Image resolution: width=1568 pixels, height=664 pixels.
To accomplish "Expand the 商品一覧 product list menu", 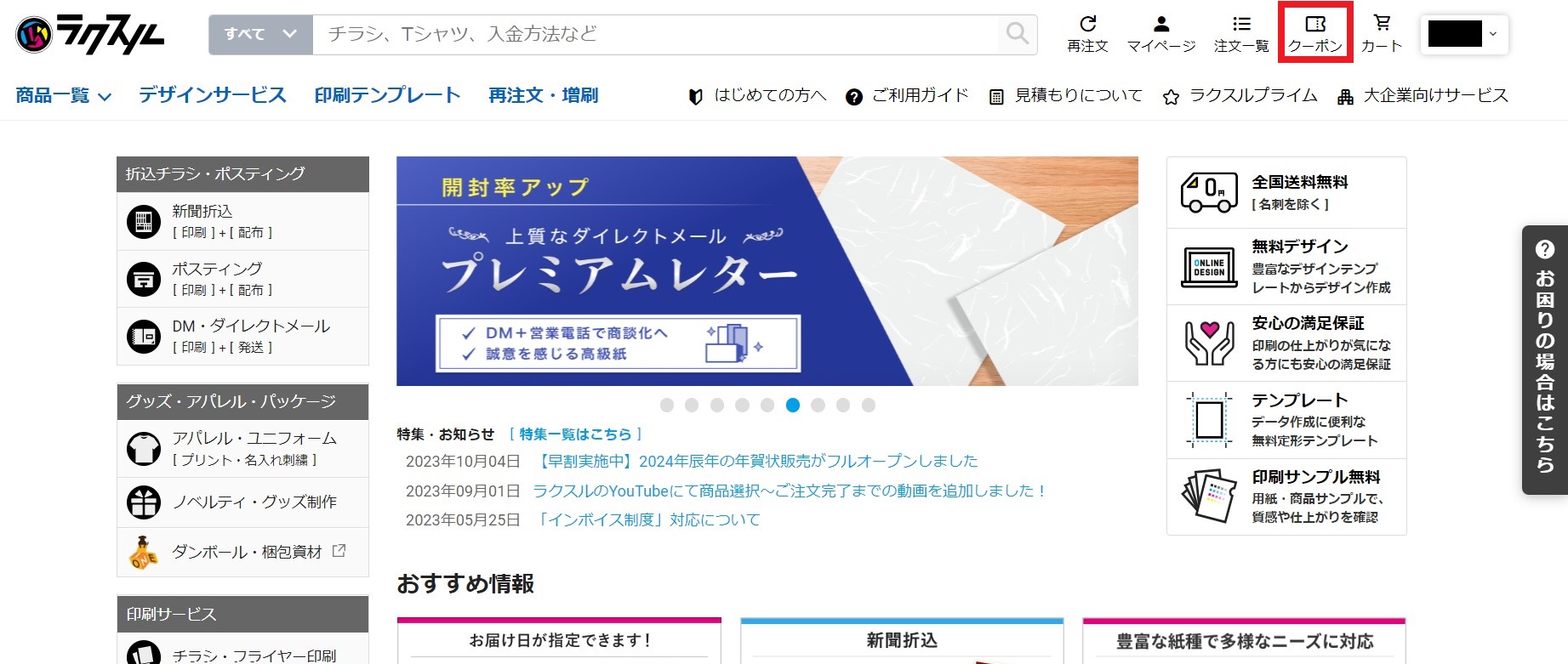I will pos(64,95).
